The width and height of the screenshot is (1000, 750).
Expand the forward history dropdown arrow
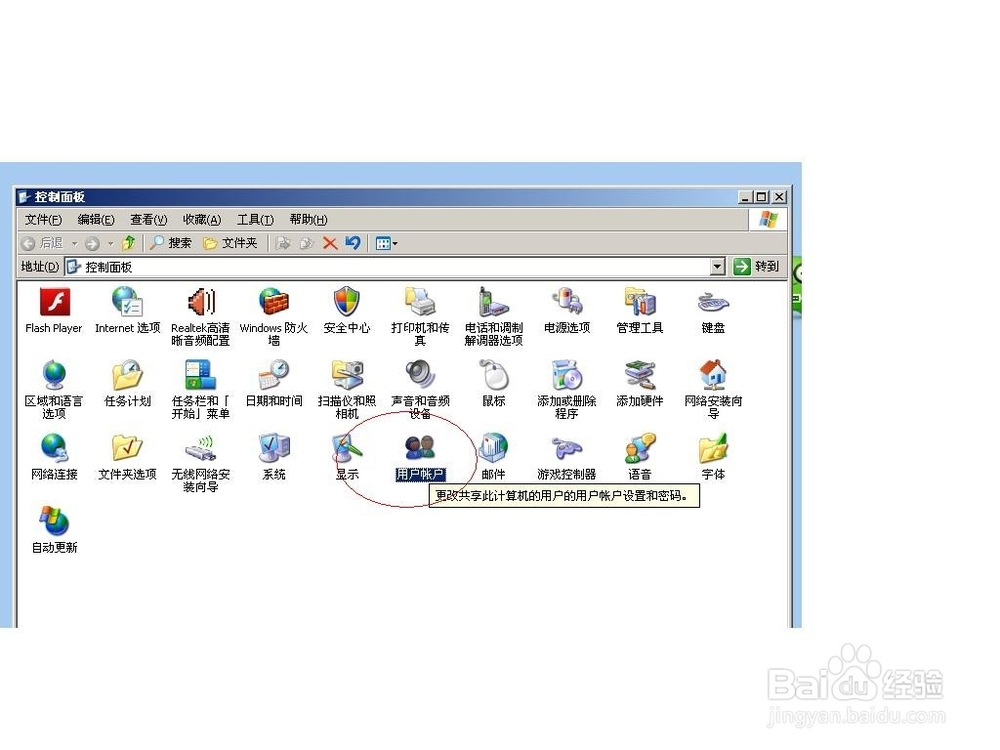click(x=110, y=243)
